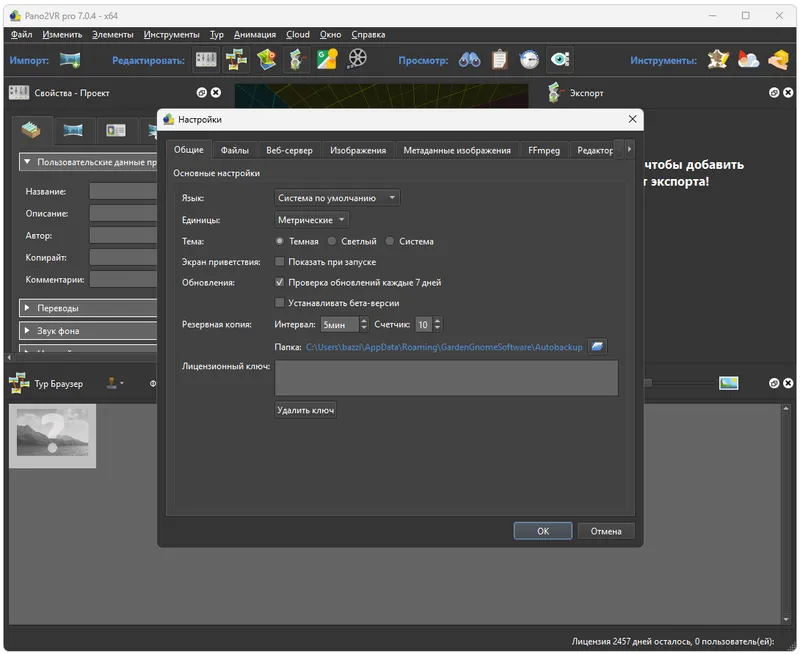800x654 pixels.
Task: Adjust the backup Интервал stepper
Action: [364, 324]
